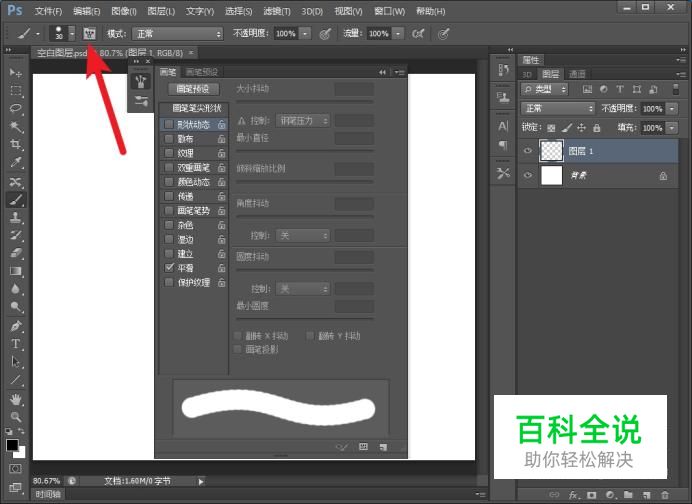
Task: Enable 形状动态 checkbox
Action: click(x=169, y=124)
